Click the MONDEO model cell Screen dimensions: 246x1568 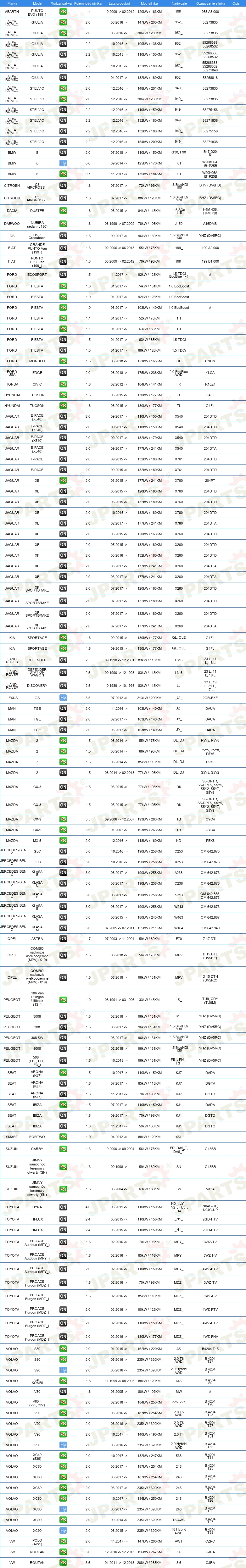37,361
